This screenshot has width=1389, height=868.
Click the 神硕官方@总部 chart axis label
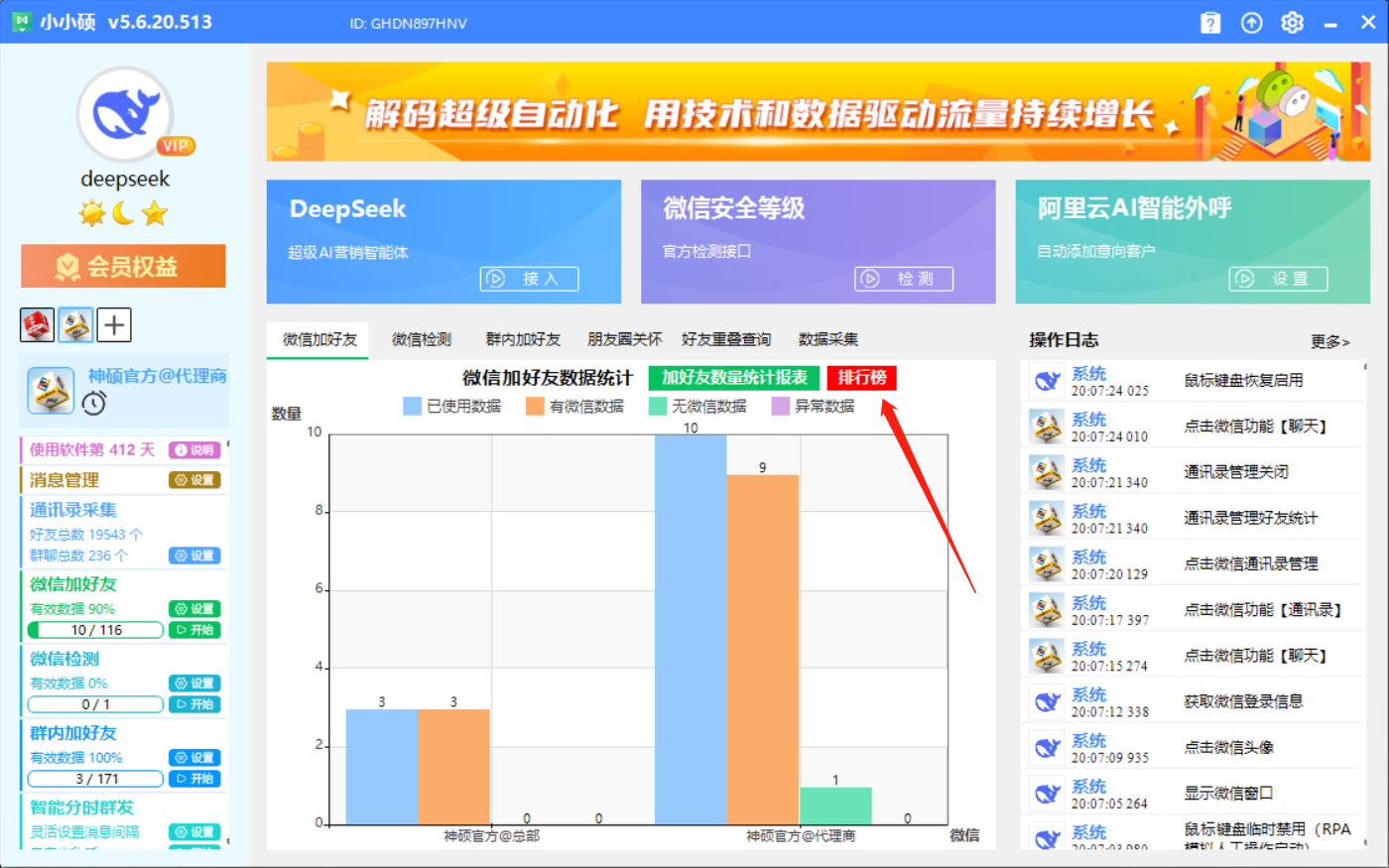492,836
